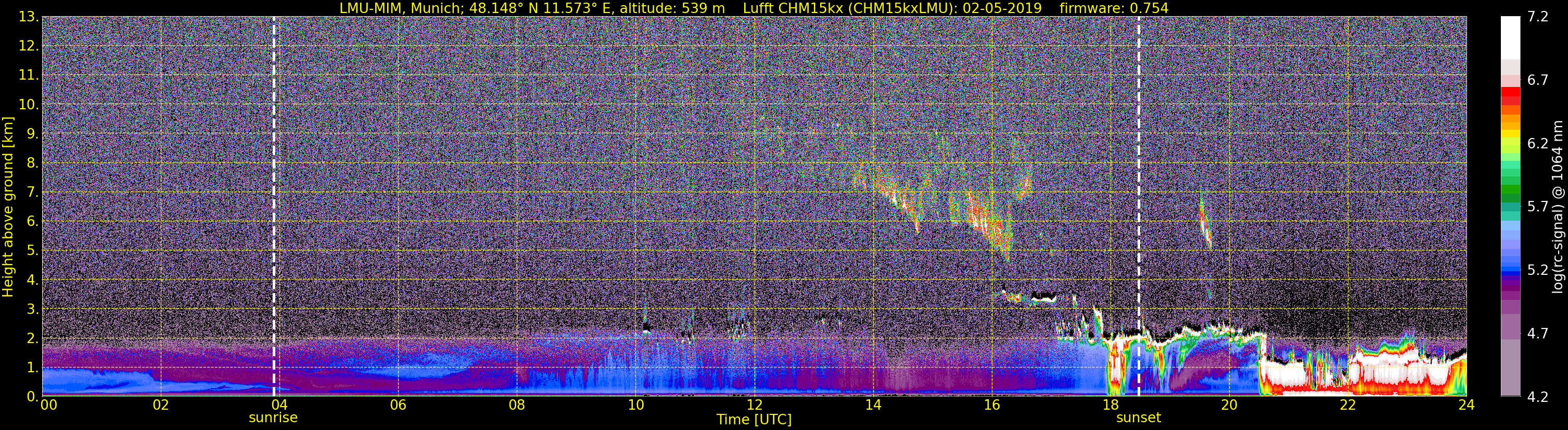The height and width of the screenshot is (430, 1568).
Task: Click the white top segment of the colorbar
Action: pyautogui.click(x=1510, y=38)
